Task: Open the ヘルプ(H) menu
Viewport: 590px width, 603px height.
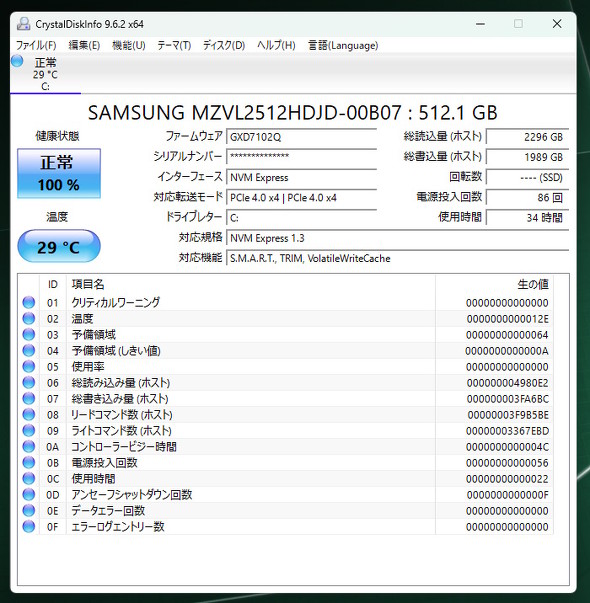Action: [x=276, y=45]
